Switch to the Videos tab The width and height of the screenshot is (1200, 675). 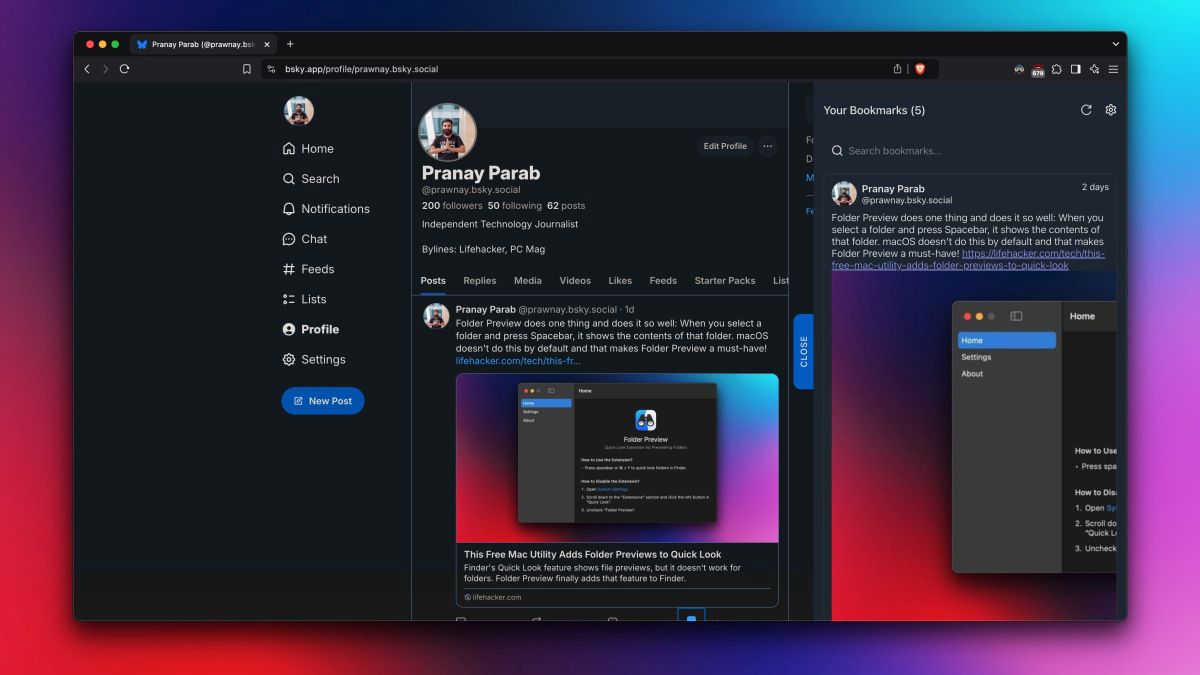[x=575, y=281]
